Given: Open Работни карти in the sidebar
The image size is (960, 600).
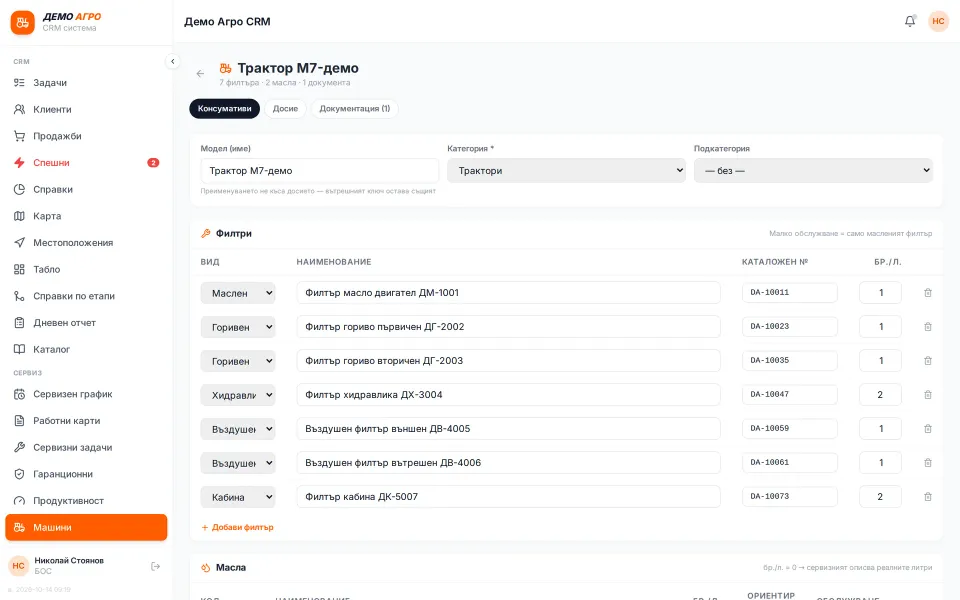Looking at the screenshot, I should pyautogui.click(x=86, y=421).
